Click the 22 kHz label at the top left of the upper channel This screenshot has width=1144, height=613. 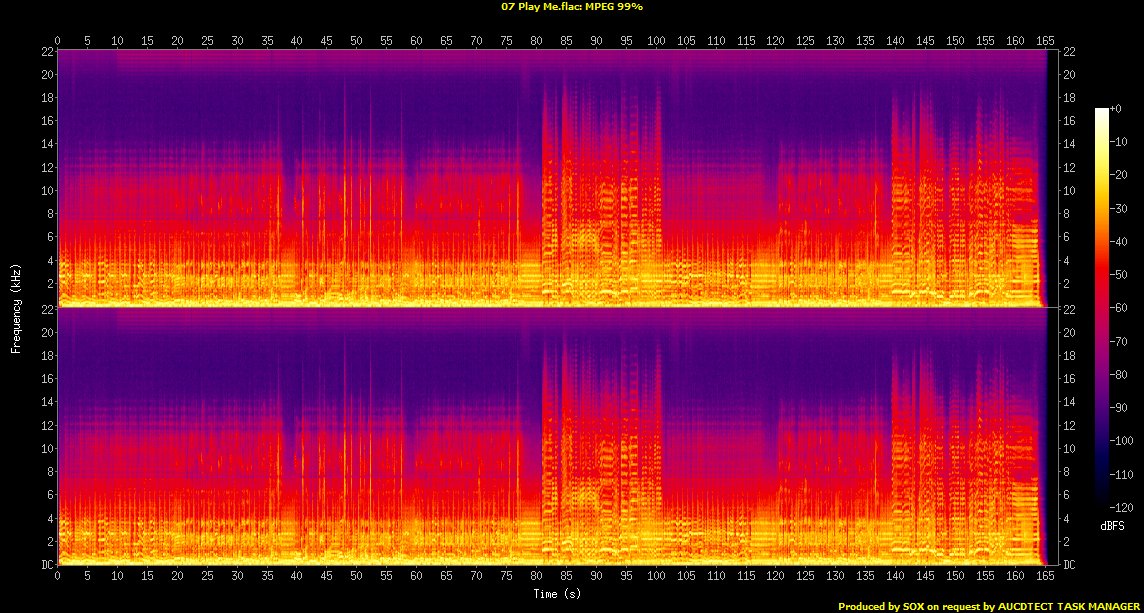click(x=45, y=51)
